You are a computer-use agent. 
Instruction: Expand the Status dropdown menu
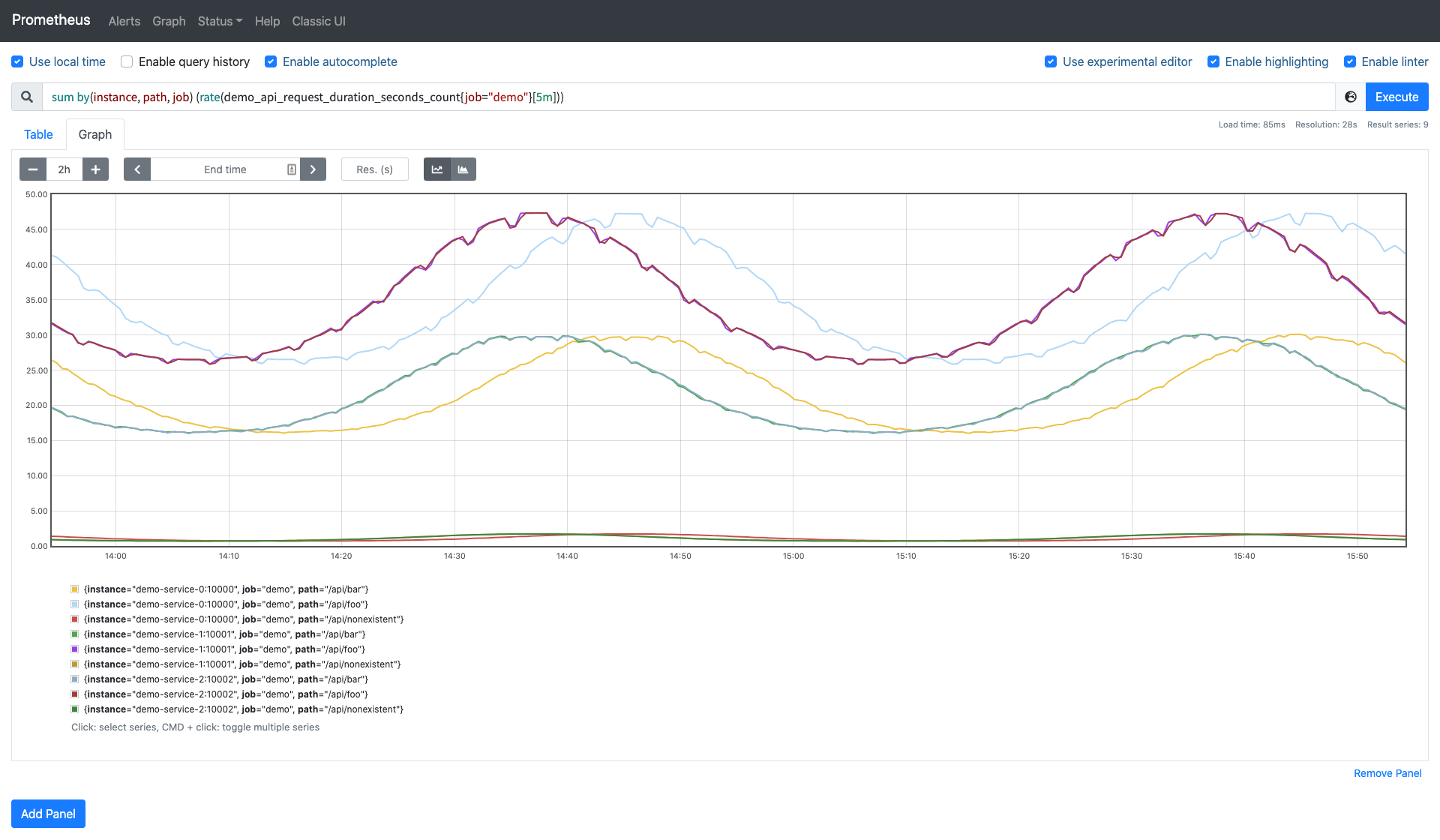pos(220,21)
